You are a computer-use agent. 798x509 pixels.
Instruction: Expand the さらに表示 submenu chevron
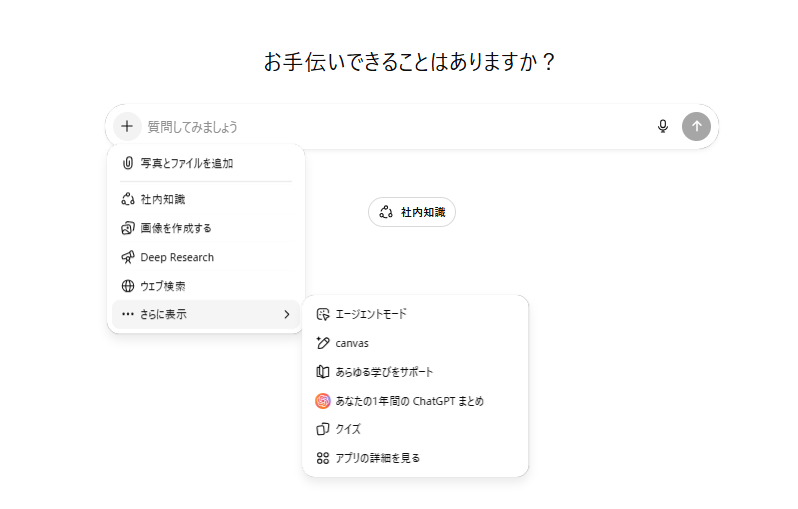point(287,315)
